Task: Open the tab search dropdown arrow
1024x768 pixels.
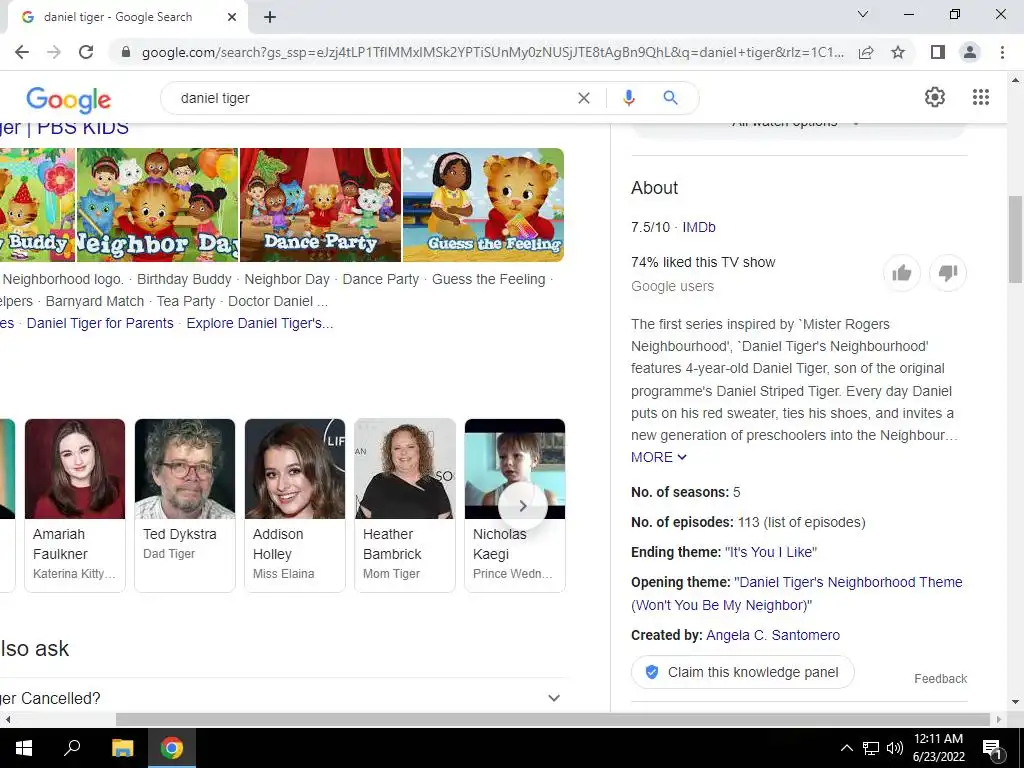Action: pyautogui.click(x=863, y=14)
